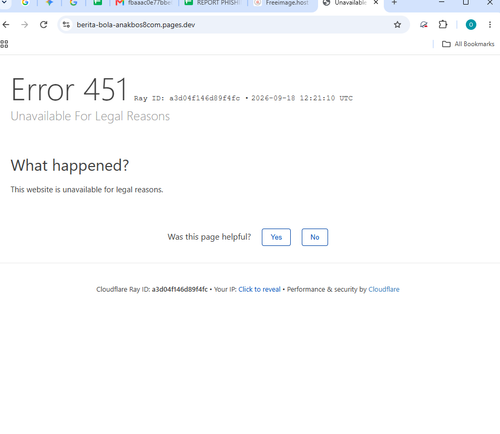
Task: Select 'This website is unavailable for legal reasons.' text
Action: click(x=87, y=190)
